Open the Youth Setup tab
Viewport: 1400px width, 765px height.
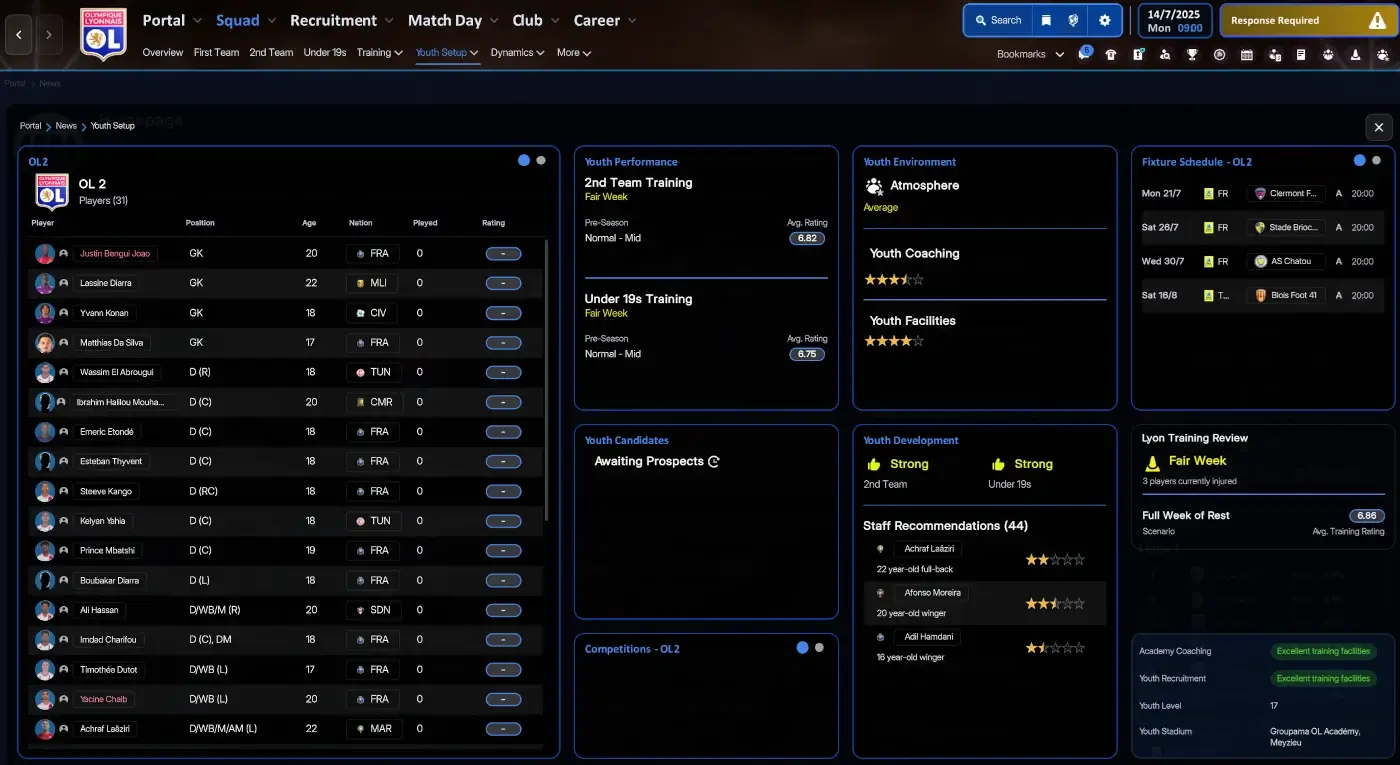pos(447,52)
